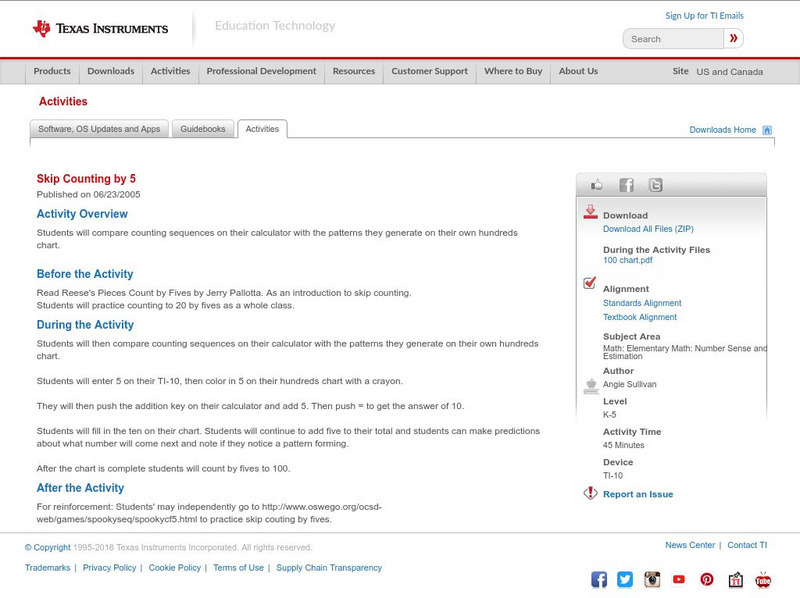Select the Activities tab
The height and width of the screenshot is (598, 800).
tap(262, 129)
